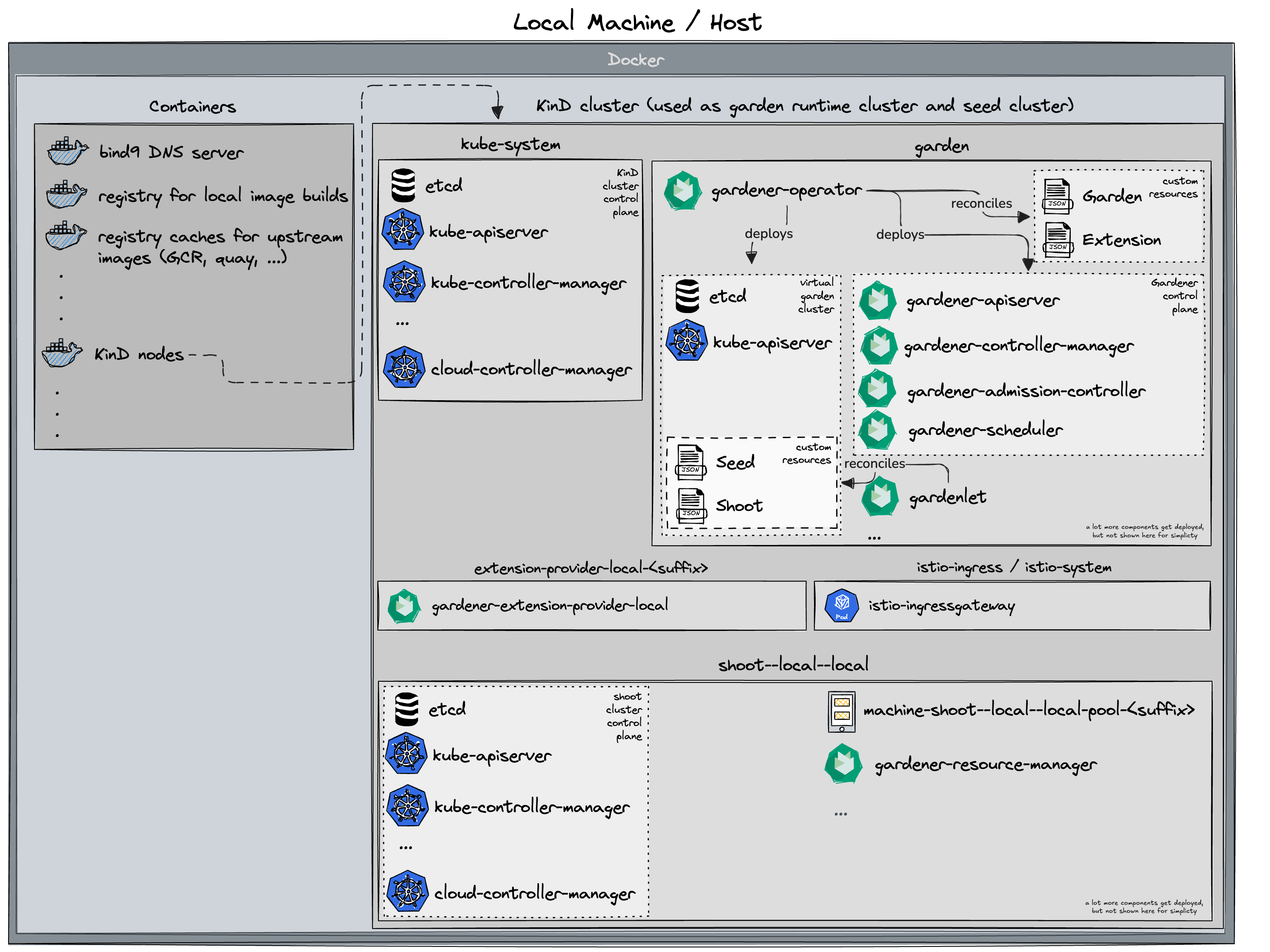
Task: Select the 'Gardener control plane' caption
Action: click(1175, 296)
